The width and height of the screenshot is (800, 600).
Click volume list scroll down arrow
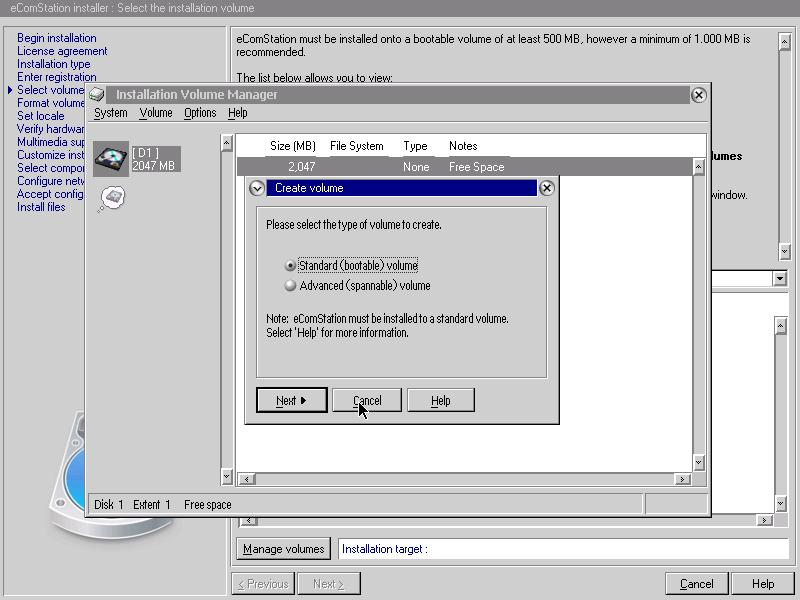click(x=698, y=463)
